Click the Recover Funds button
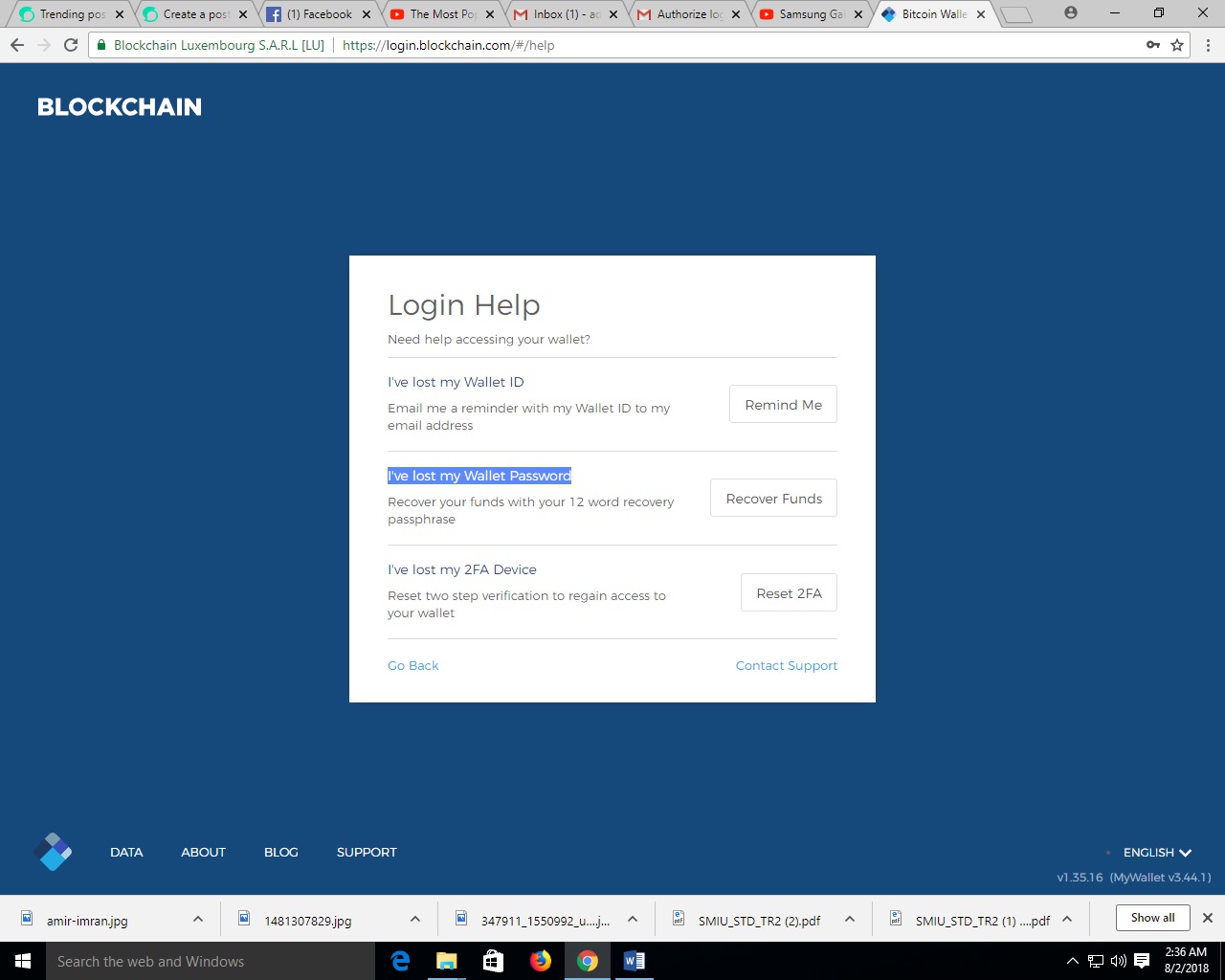 [773, 498]
